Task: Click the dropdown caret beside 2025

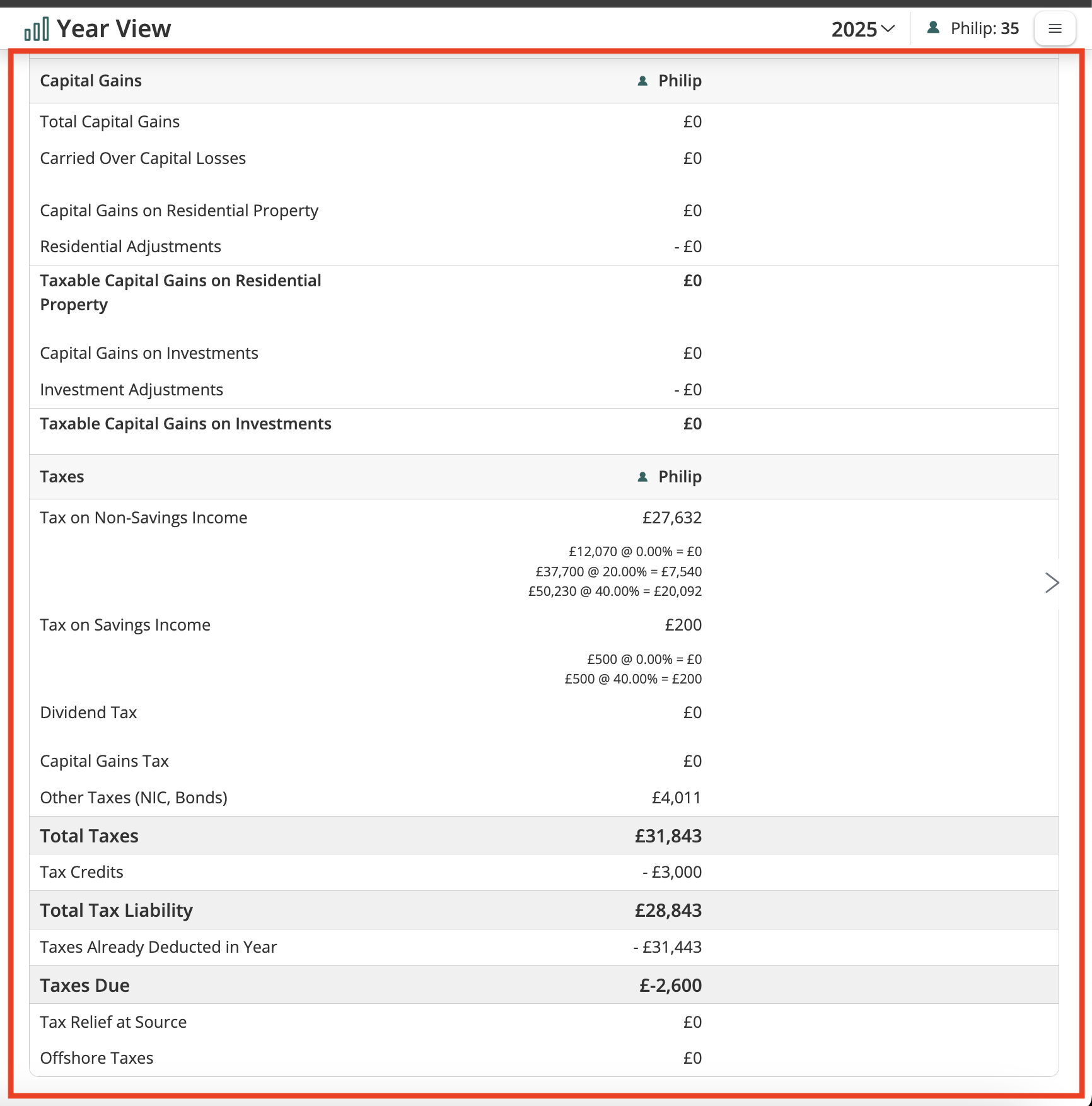Action: click(888, 29)
